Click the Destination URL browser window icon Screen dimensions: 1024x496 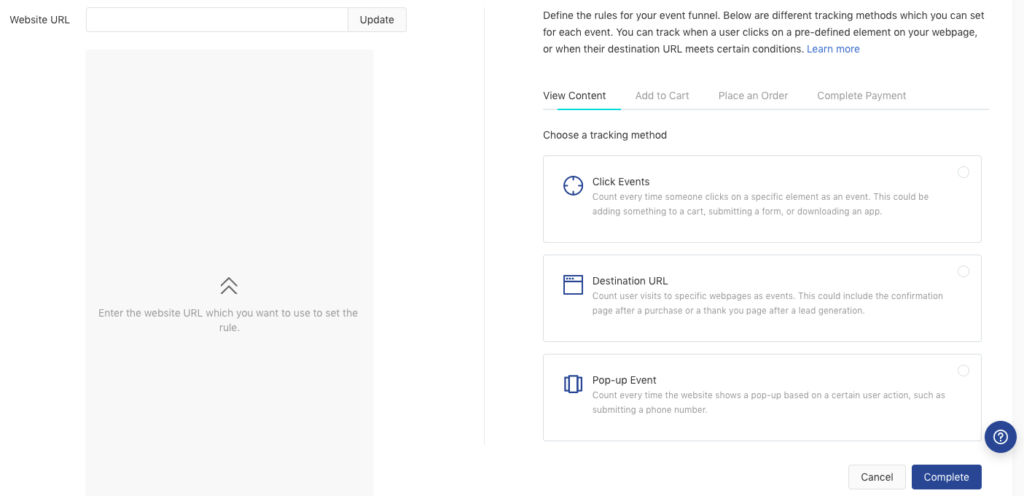click(x=573, y=285)
